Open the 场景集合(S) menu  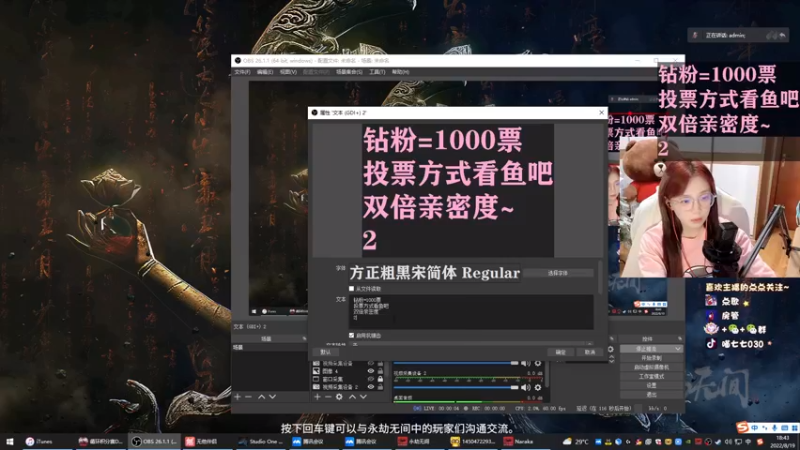coord(349,72)
